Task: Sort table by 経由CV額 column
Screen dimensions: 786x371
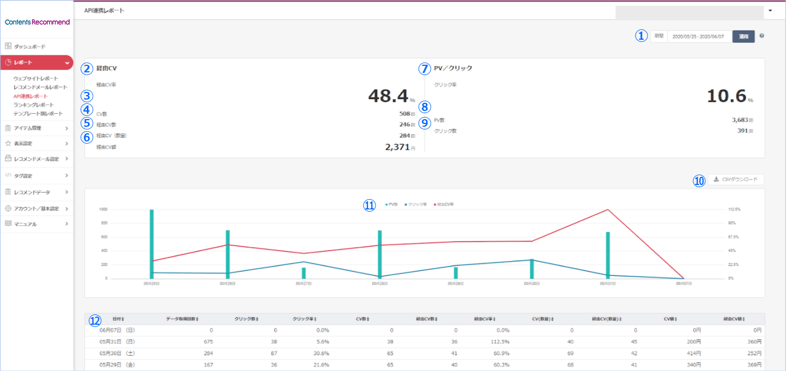Action: (x=734, y=318)
